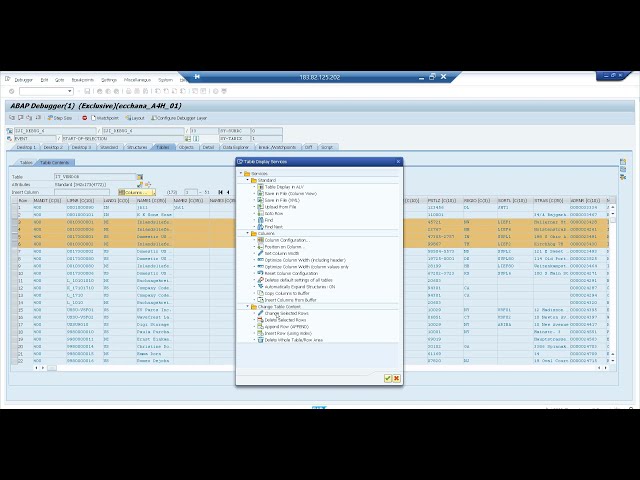Switch to the Structures tab
This screenshot has width=640, height=480.
click(x=137, y=147)
